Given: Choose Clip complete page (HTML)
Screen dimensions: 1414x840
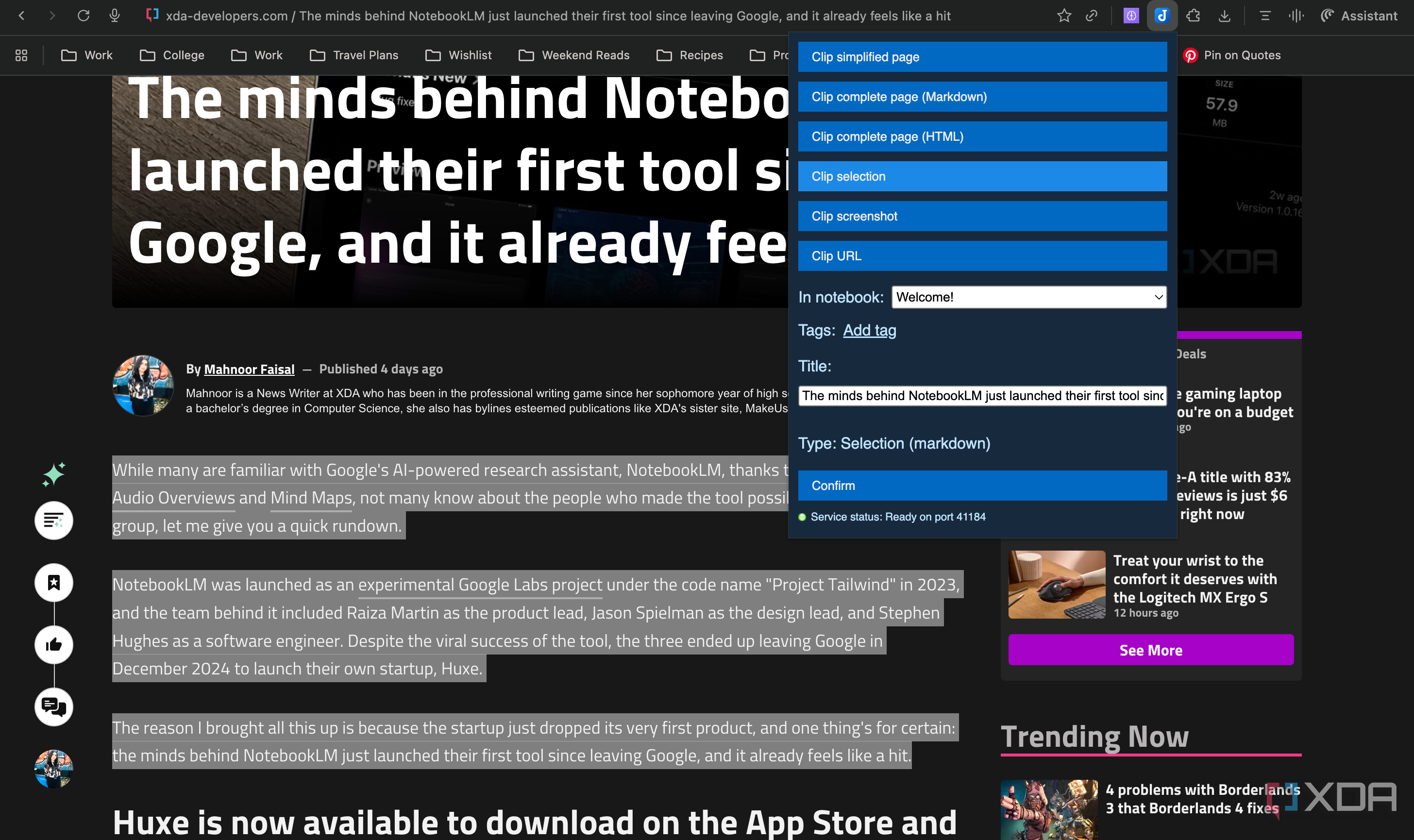Looking at the screenshot, I should [x=982, y=136].
